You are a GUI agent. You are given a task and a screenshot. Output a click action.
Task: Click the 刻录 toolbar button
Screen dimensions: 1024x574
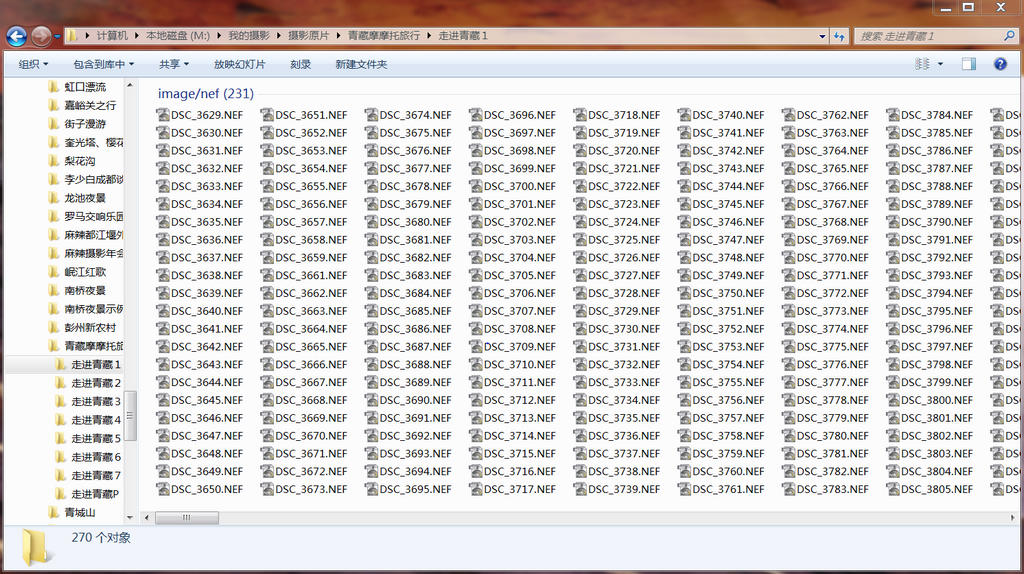point(300,64)
